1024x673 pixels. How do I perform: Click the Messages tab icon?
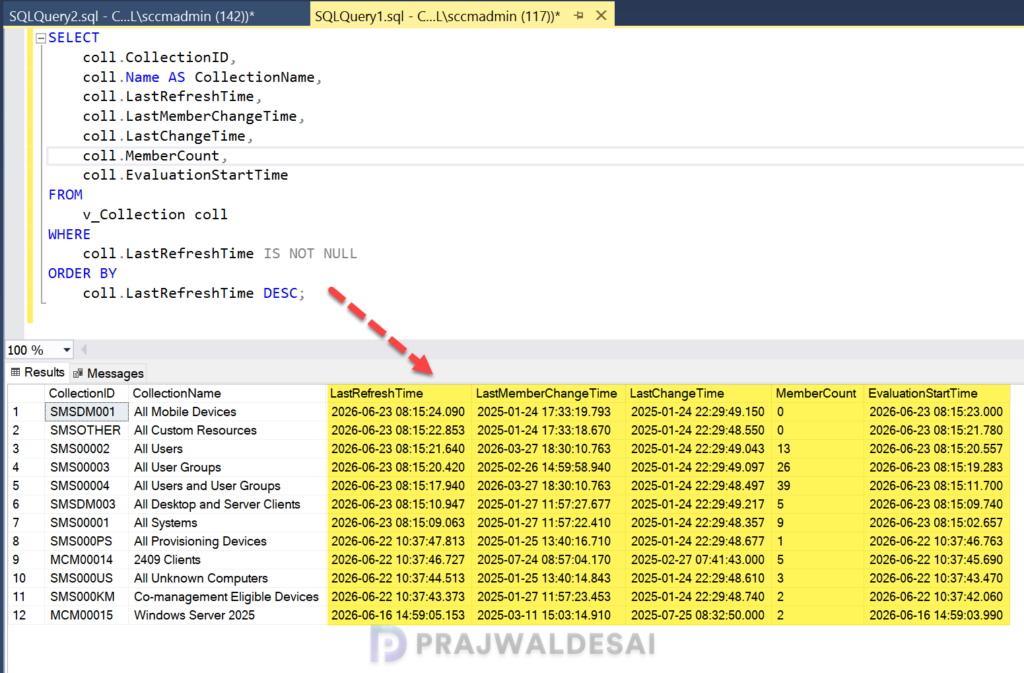pos(78,373)
